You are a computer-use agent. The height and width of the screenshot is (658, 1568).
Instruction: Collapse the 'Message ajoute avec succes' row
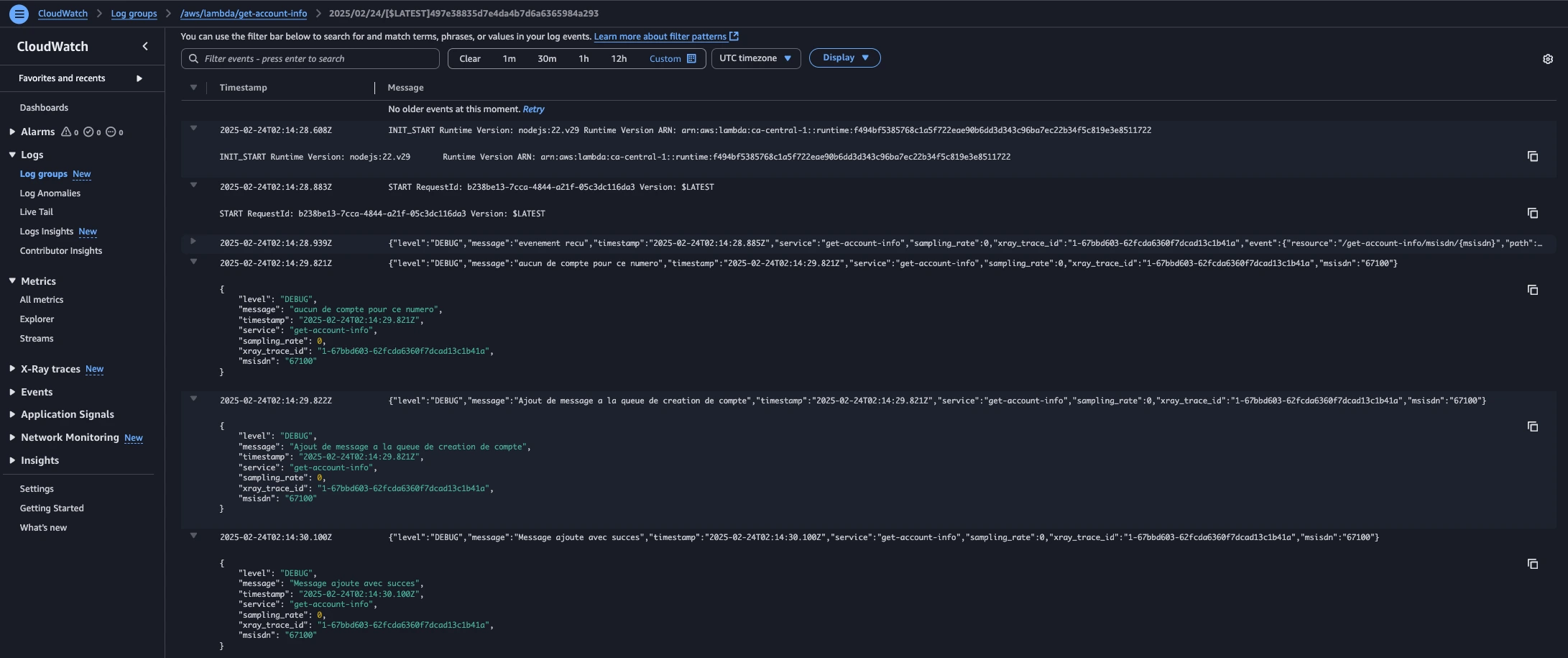pyautogui.click(x=193, y=536)
